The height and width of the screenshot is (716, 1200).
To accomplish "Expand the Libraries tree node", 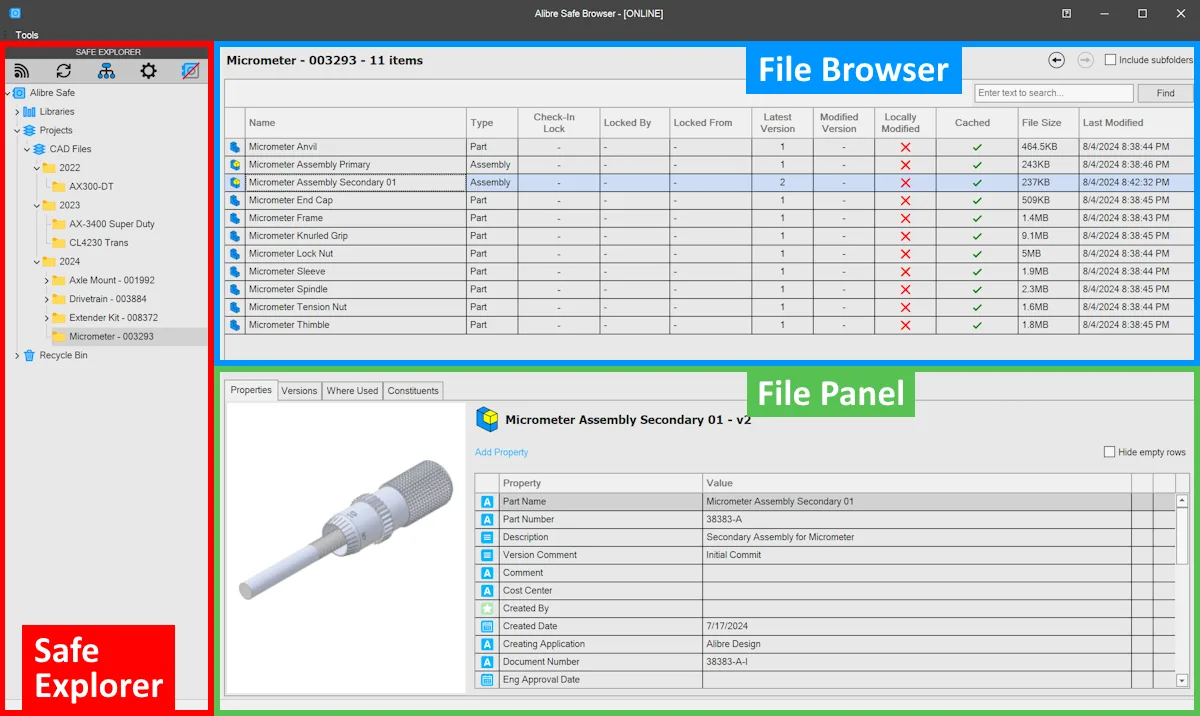I will click(17, 112).
